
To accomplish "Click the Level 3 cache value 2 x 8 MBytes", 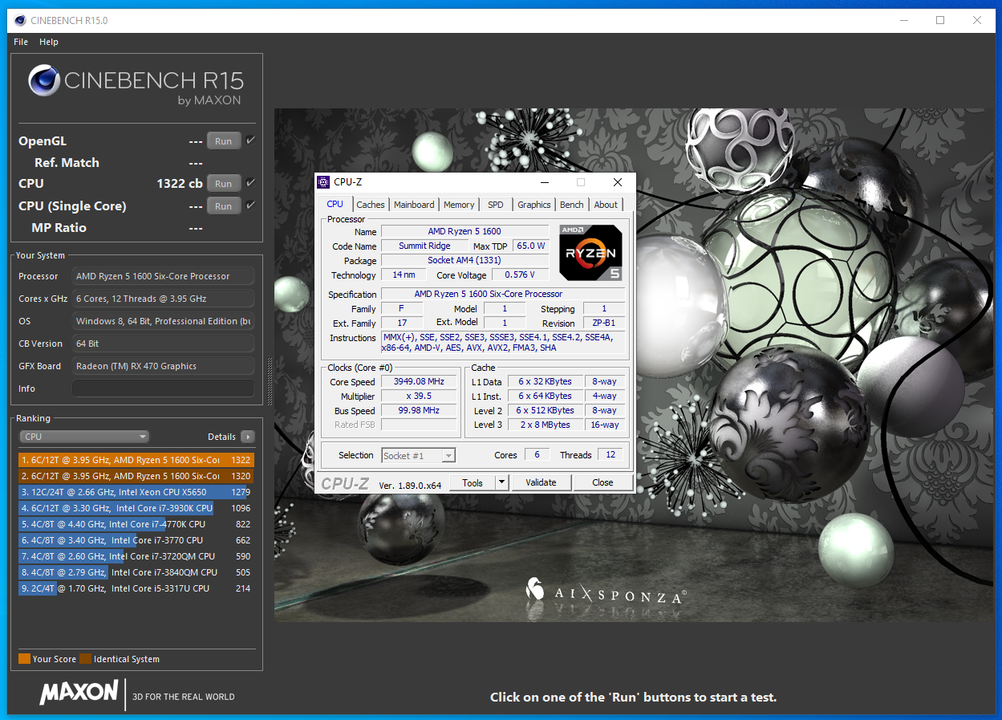I will point(545,425).
